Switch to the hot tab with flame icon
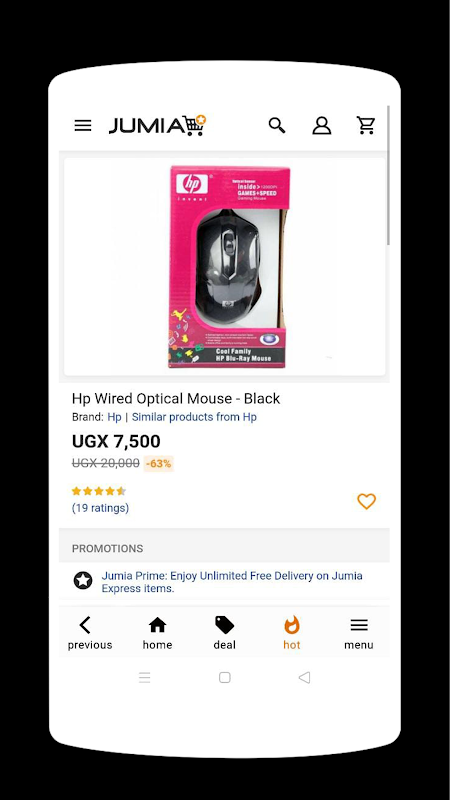Screen dimensions: 450x800 [292, 633]
